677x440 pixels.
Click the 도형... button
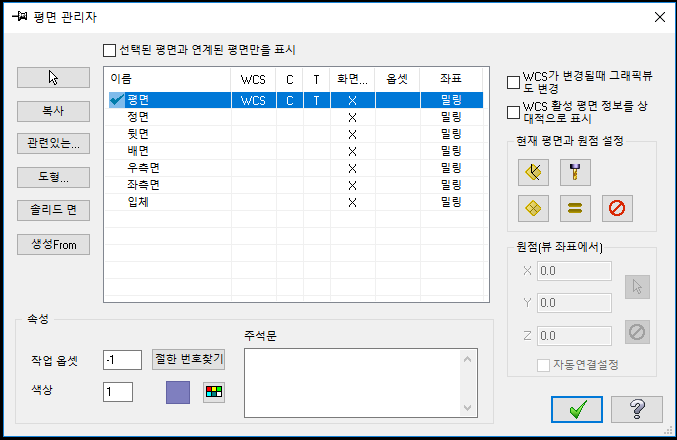click(54, 177)
